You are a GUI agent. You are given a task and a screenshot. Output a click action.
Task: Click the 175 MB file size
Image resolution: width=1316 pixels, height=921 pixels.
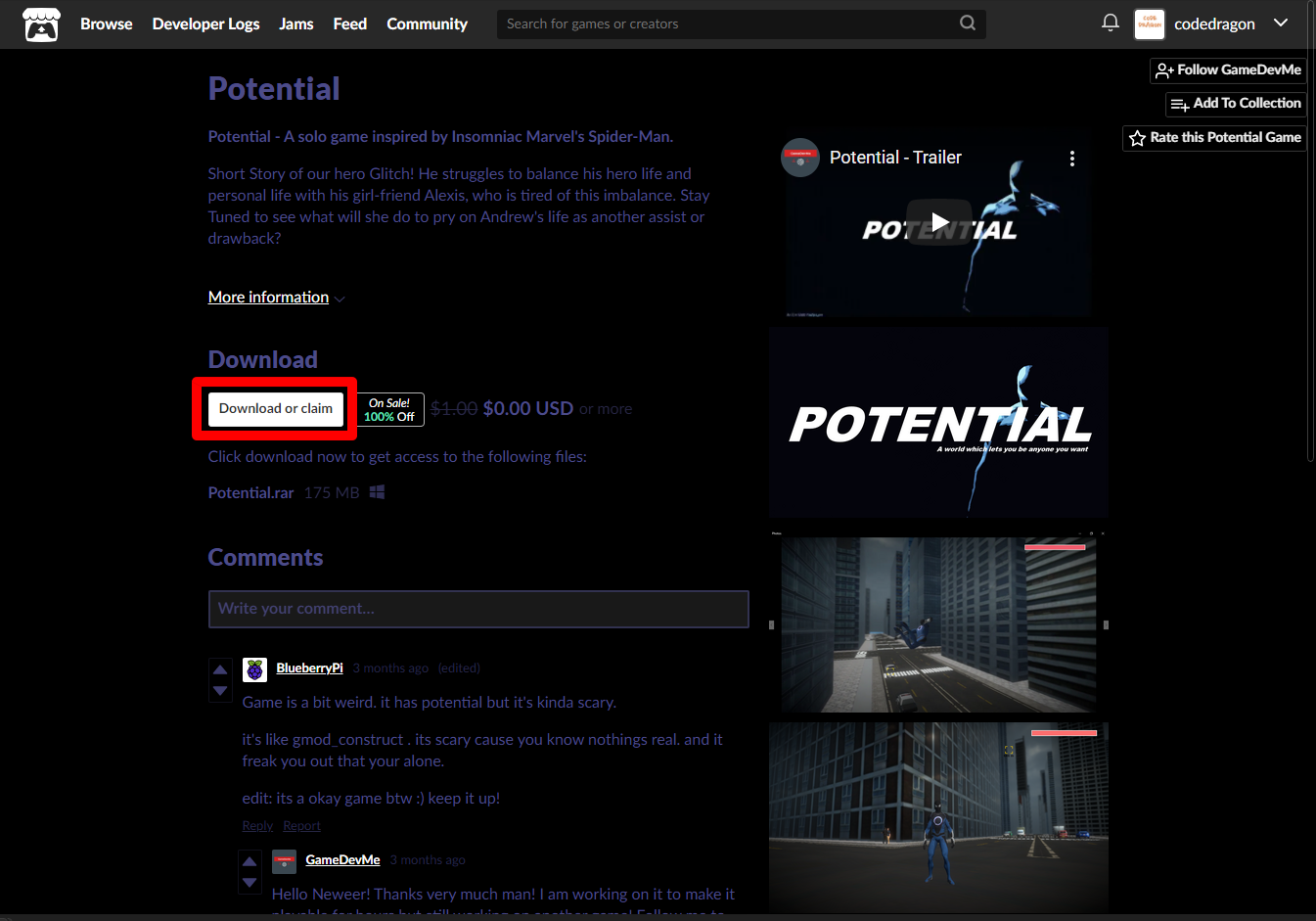(x=332, y=493)
